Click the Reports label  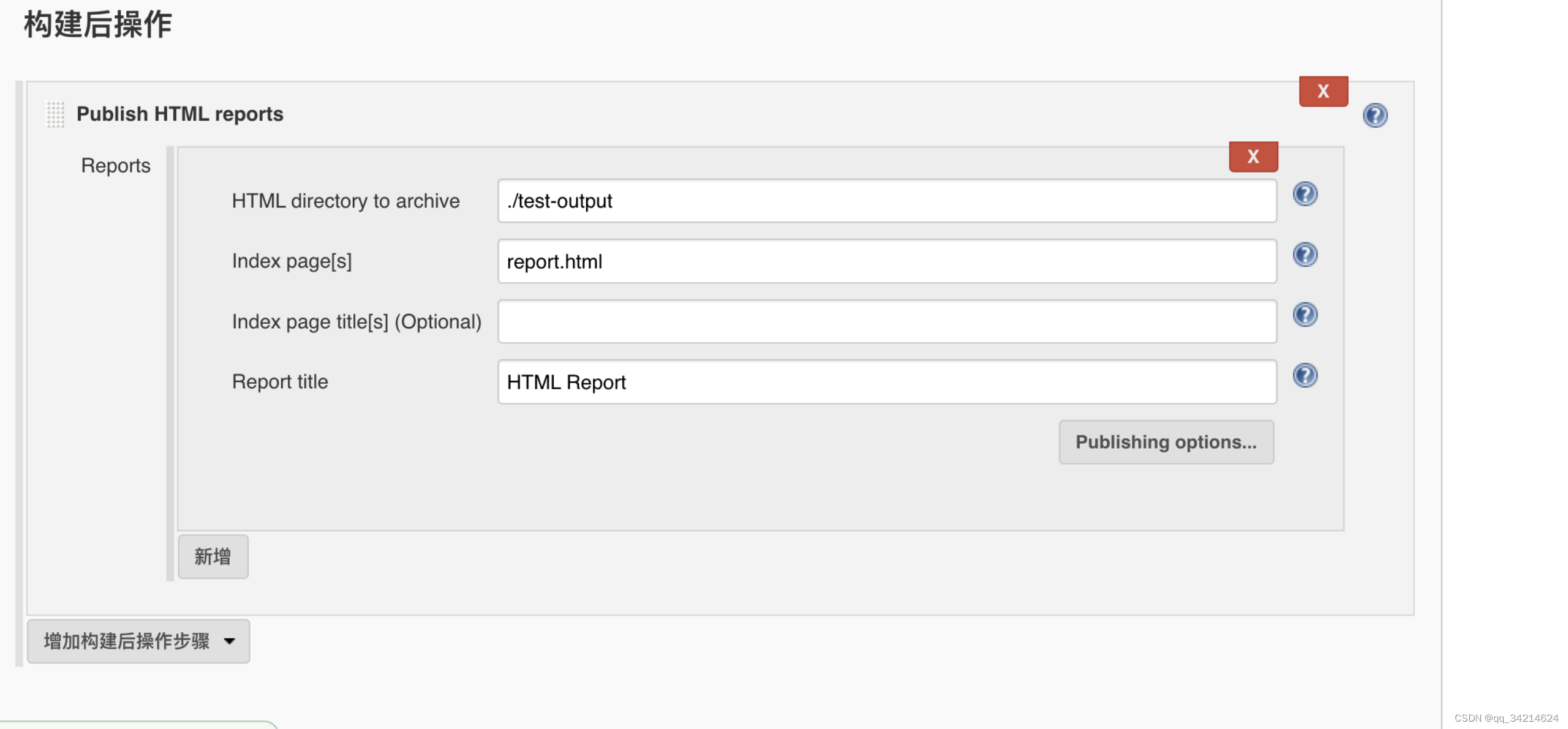[x=115, y=165]
